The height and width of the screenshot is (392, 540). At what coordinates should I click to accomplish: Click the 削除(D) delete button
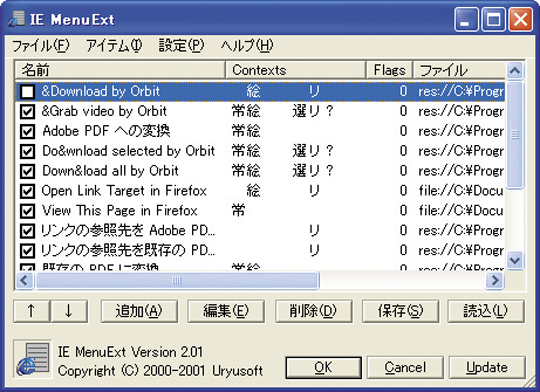click(x=313, y=311)
